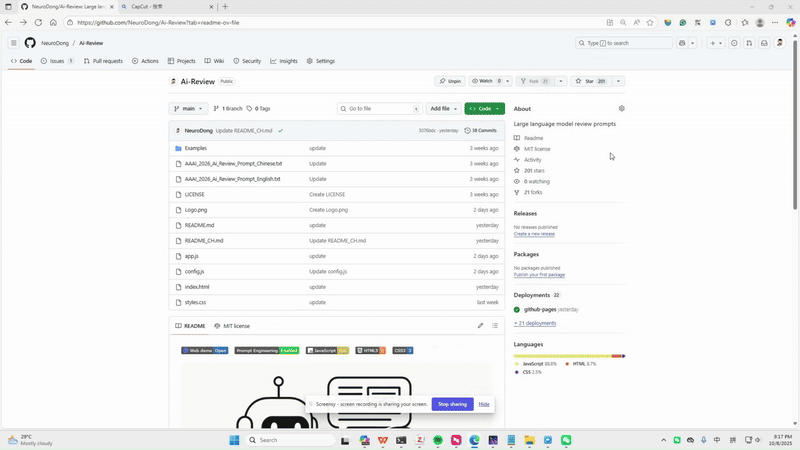Click the Go to file search field
The image size is (800, 450).
[379, 108]
